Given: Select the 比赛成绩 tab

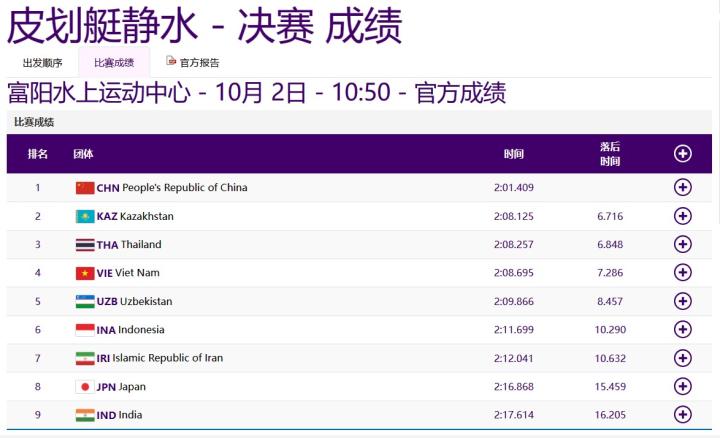Looking at the screenshot, I should (114, 62).
